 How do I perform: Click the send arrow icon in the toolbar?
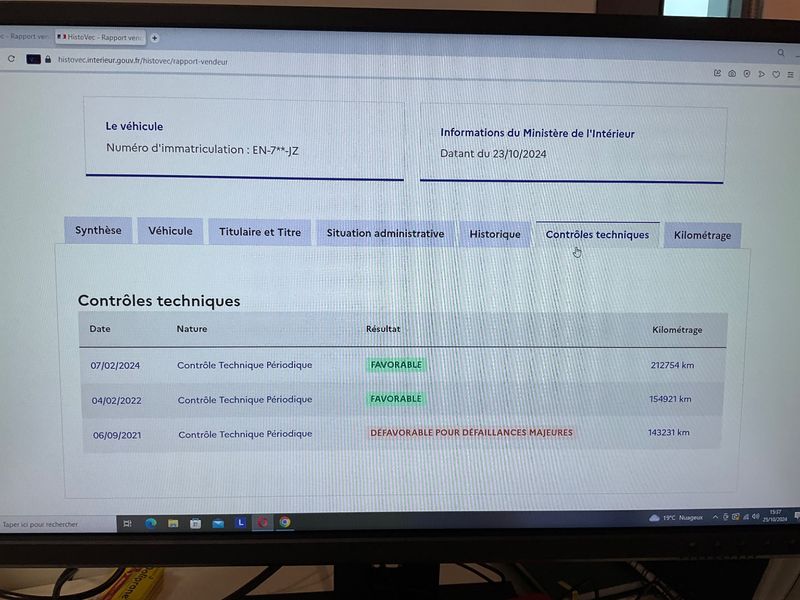pos(761,74)
